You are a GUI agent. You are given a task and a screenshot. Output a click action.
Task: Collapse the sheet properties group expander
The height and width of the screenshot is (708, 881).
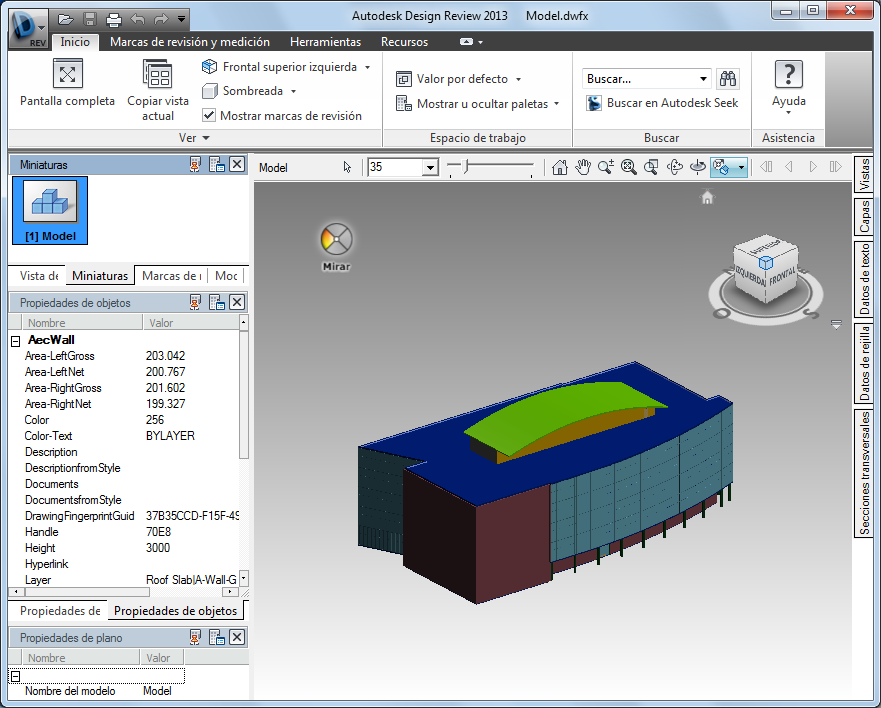tap(16, 677)
